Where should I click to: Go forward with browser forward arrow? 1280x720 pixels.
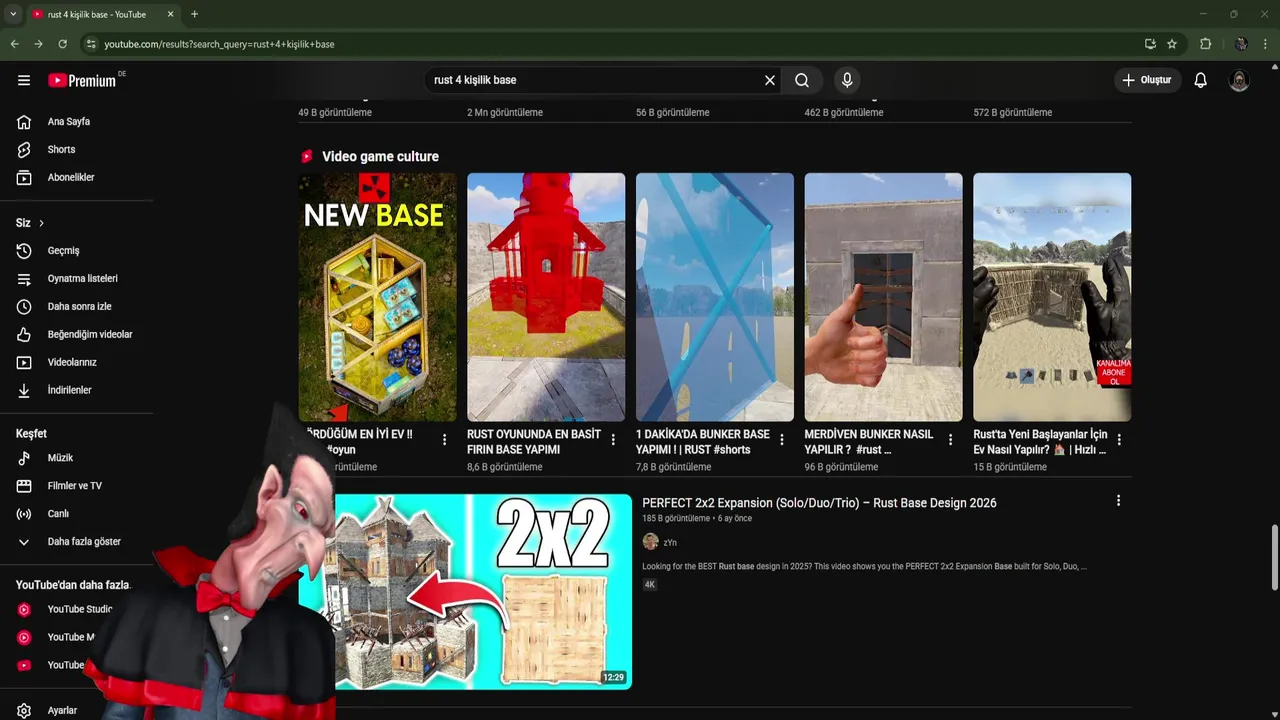pyautogui.click(x=38, y=44)
